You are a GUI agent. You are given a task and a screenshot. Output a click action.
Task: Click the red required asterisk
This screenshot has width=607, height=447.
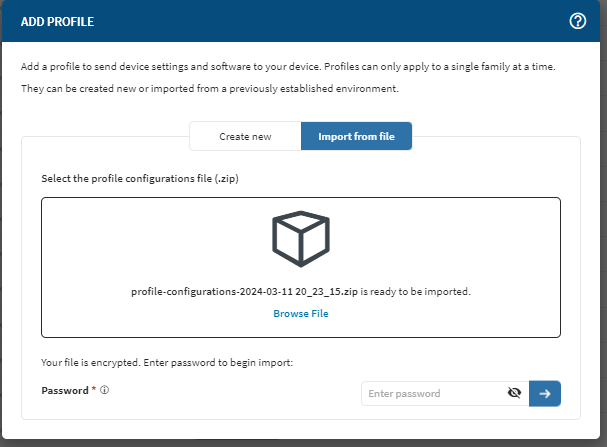point(94,390)
